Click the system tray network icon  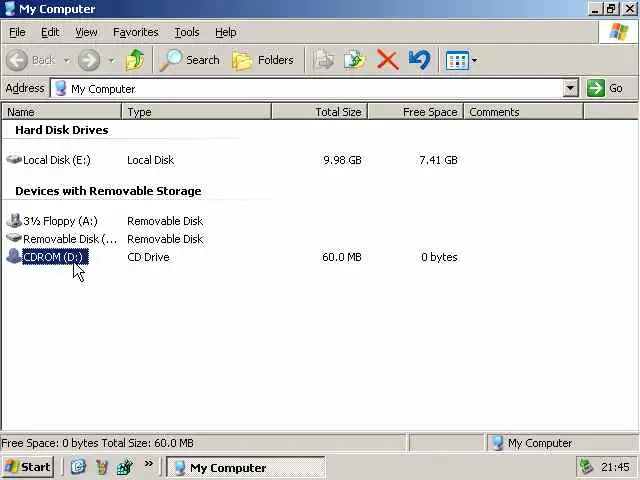(587, 467)
